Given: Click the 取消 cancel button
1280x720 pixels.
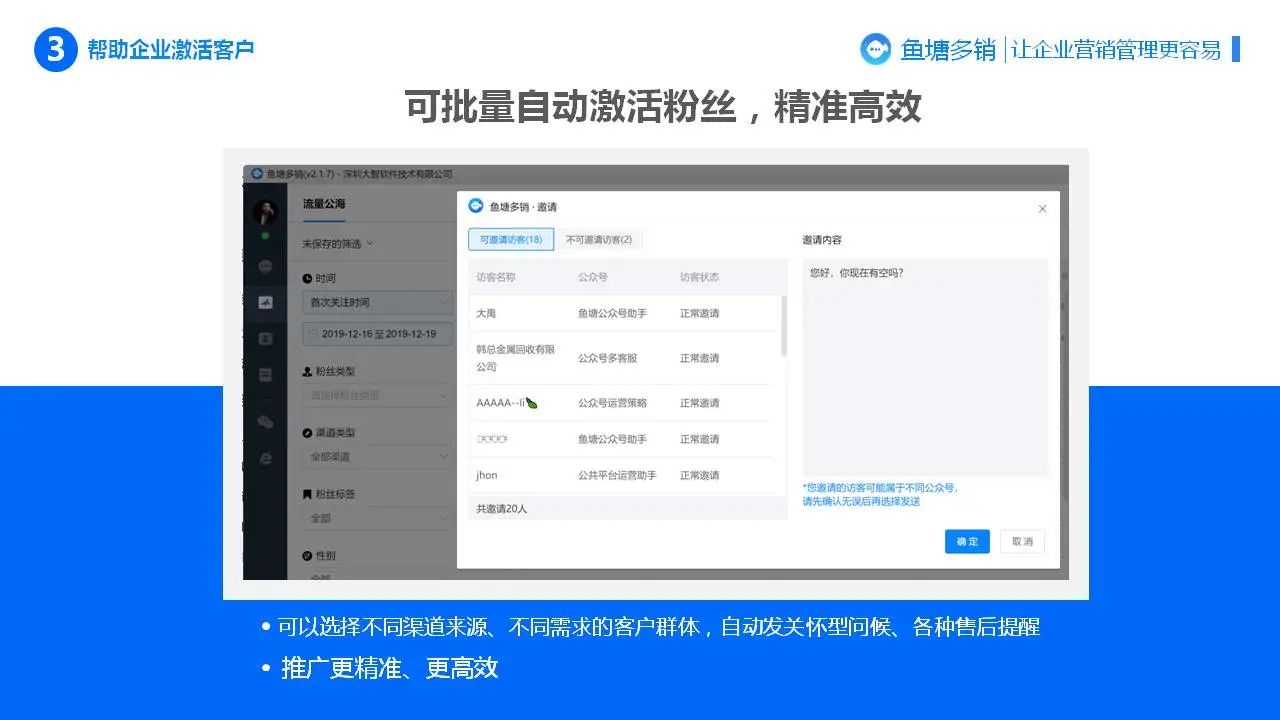Looking at the screenshot, I should pyautogui.click(x=1021, y=541).
